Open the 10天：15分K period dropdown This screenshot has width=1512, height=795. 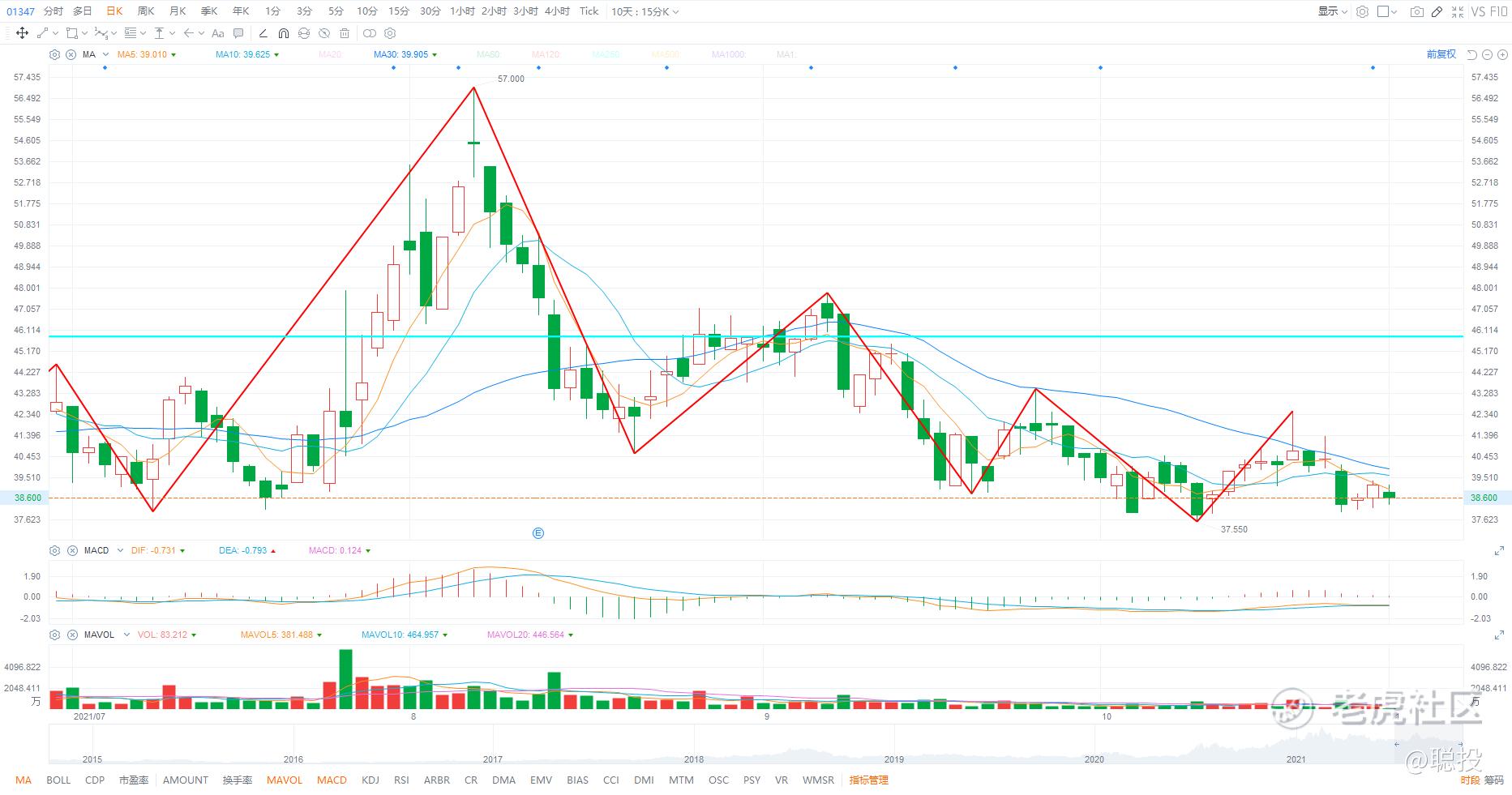pyautogui.click(x=645, y=11)
